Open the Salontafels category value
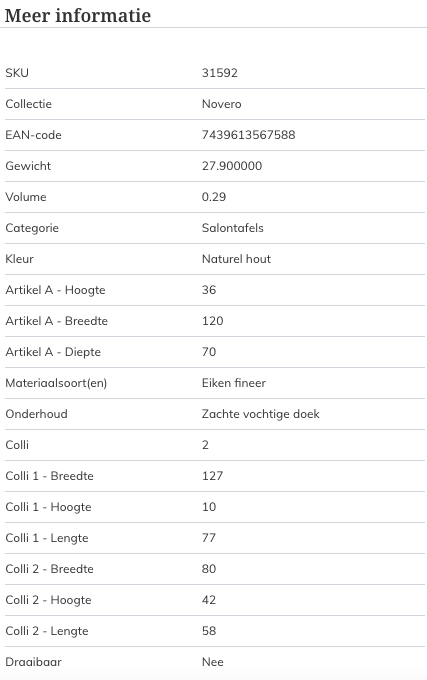Image resolution: width=427 pixels, height=680 pixels. tap(233, 228)
